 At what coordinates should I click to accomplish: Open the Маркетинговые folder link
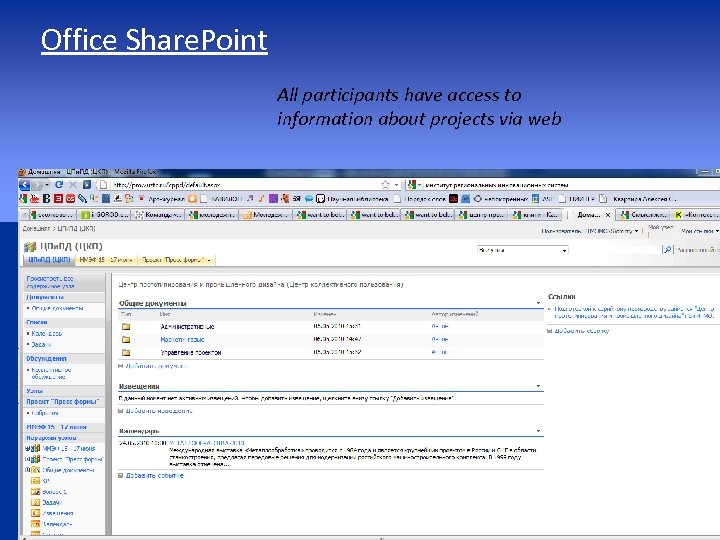182,340
